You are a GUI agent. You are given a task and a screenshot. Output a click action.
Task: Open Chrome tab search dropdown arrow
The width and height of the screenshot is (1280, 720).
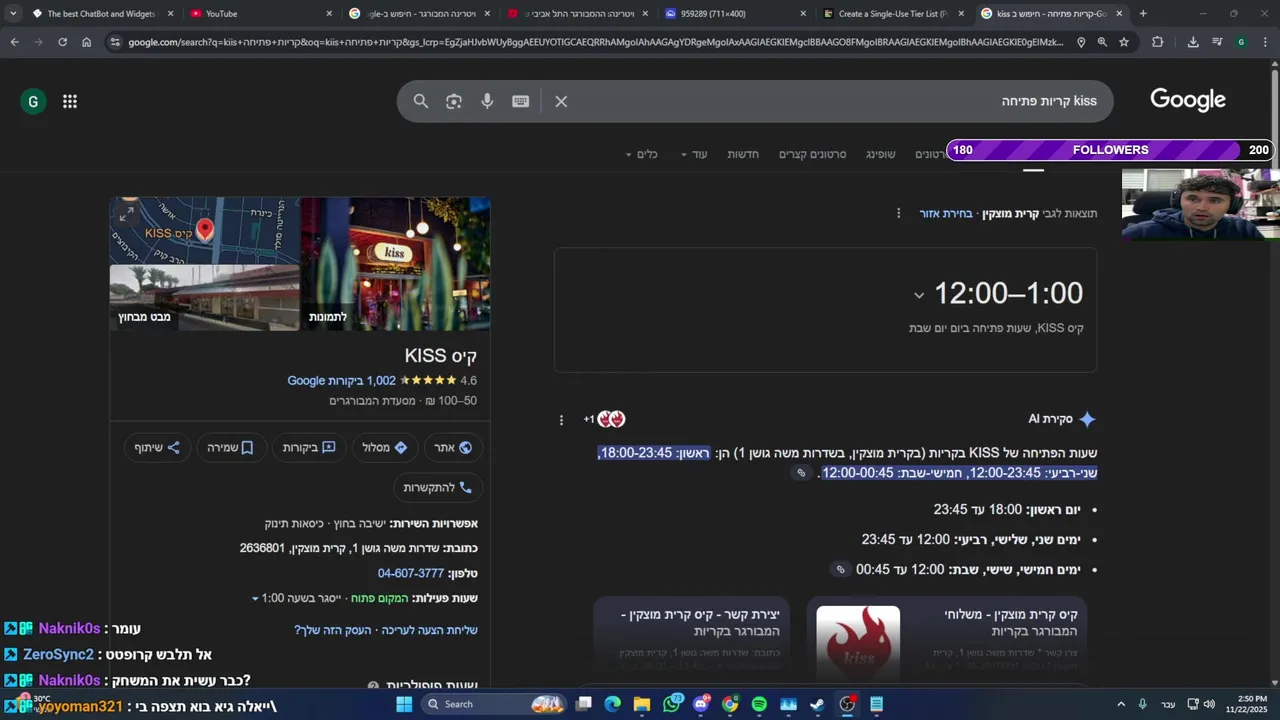[12, 14]
